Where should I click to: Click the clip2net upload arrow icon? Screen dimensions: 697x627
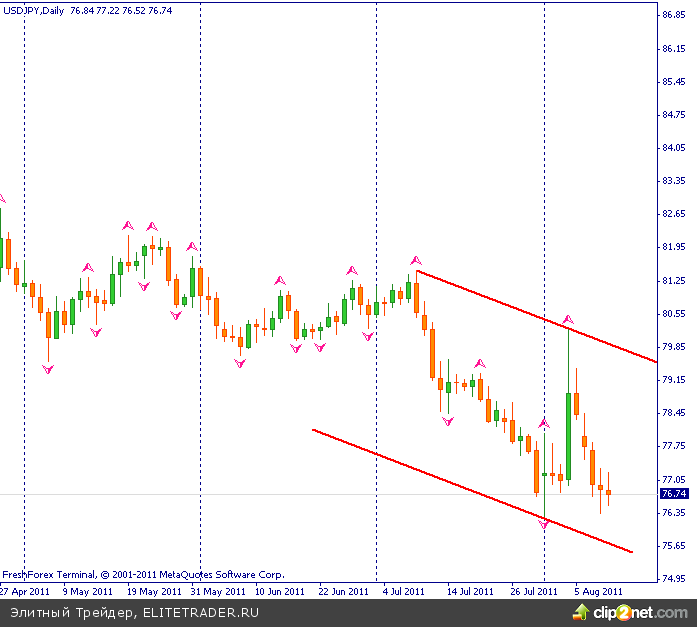(x=580, y=611)
